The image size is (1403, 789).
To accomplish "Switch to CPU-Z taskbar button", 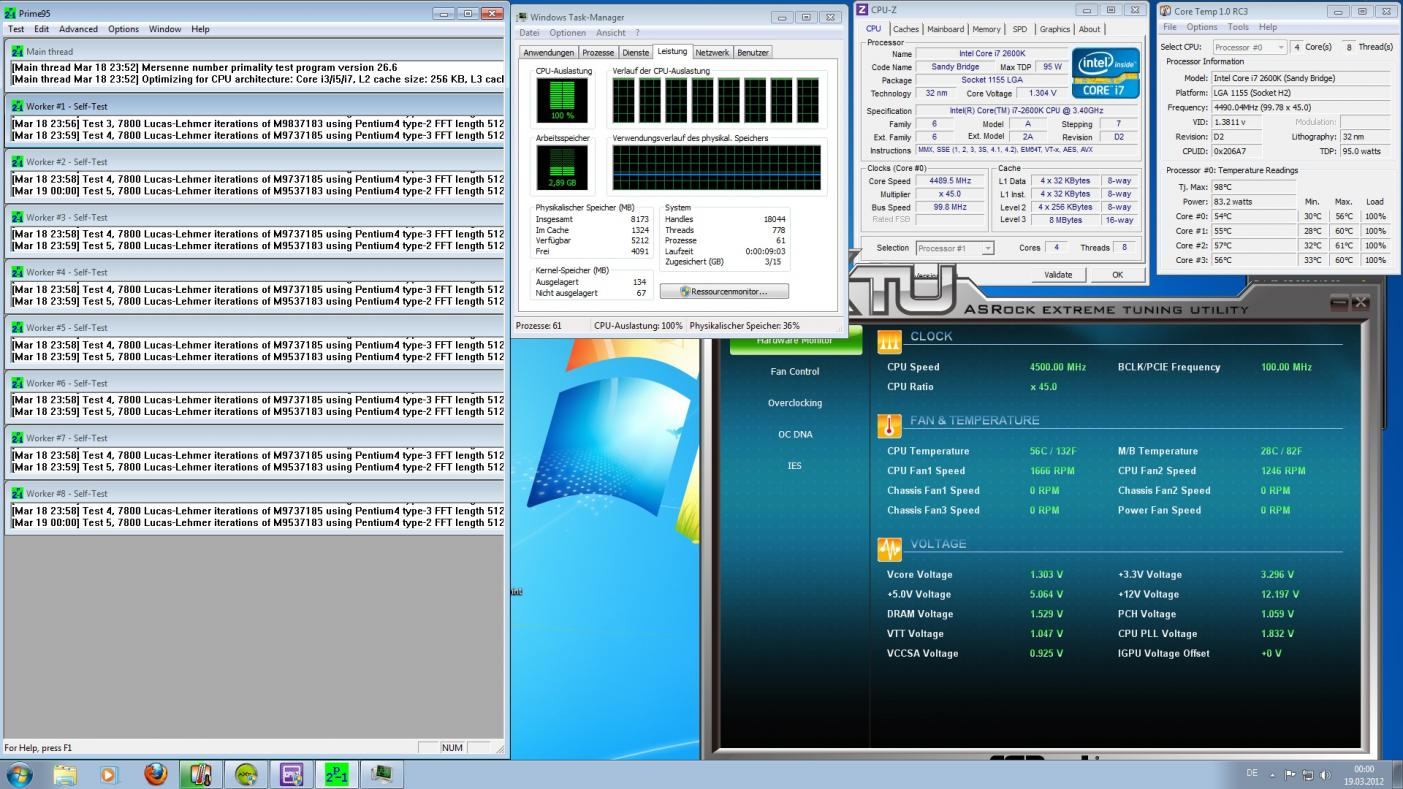I will pos(291,774).
